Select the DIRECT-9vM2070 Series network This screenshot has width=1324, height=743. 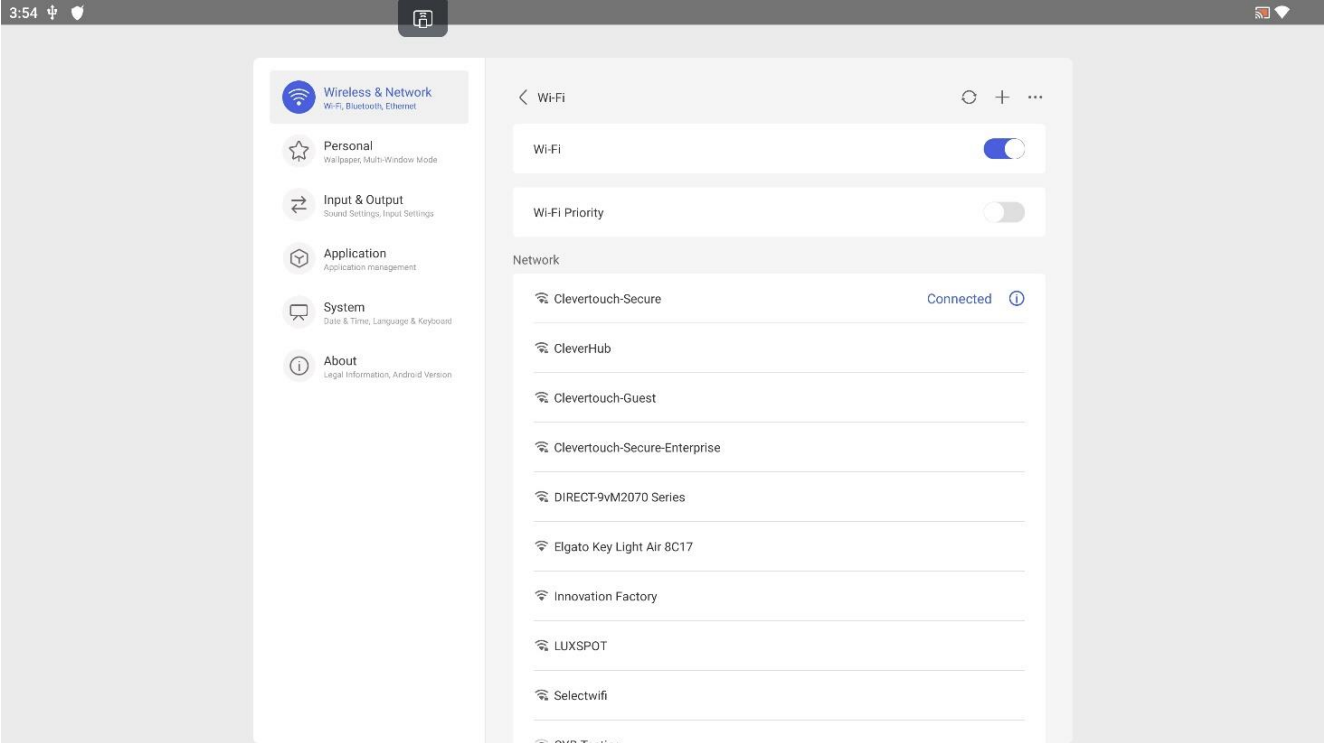779,497
